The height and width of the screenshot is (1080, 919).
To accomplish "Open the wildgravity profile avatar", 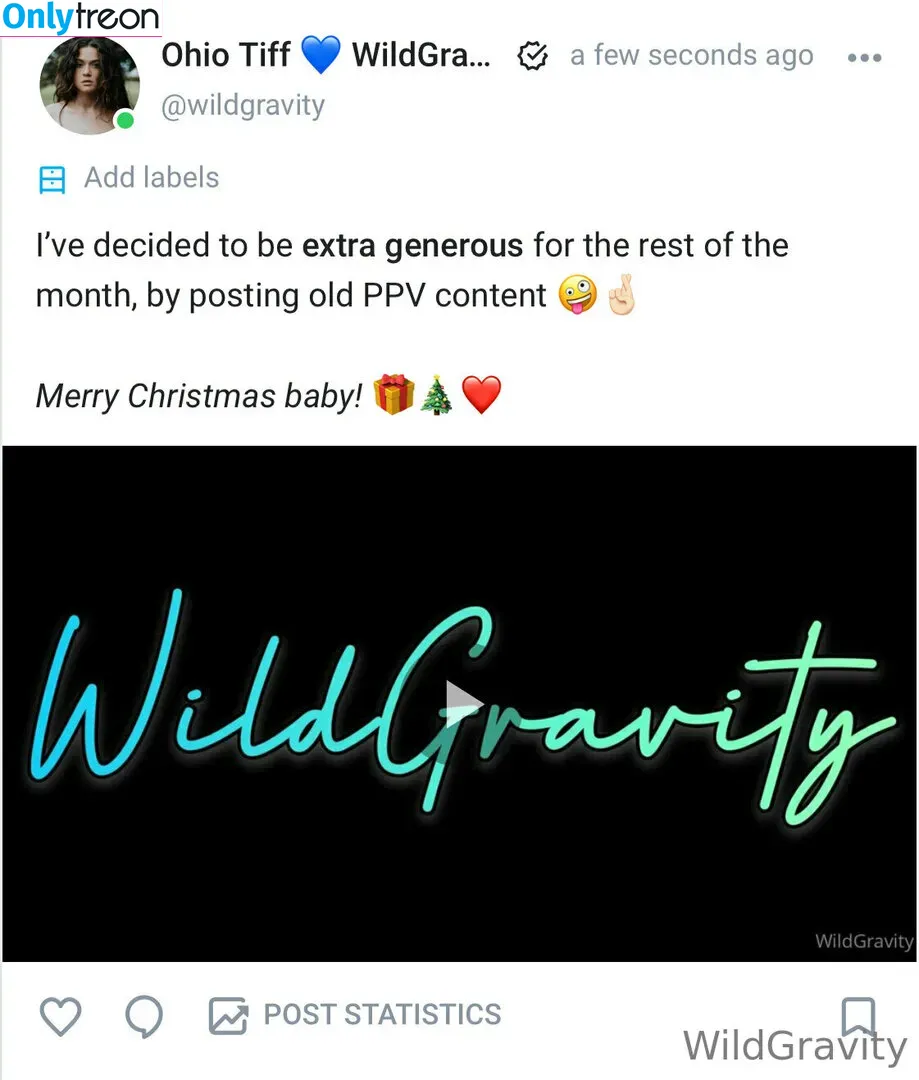I will 90,85.
